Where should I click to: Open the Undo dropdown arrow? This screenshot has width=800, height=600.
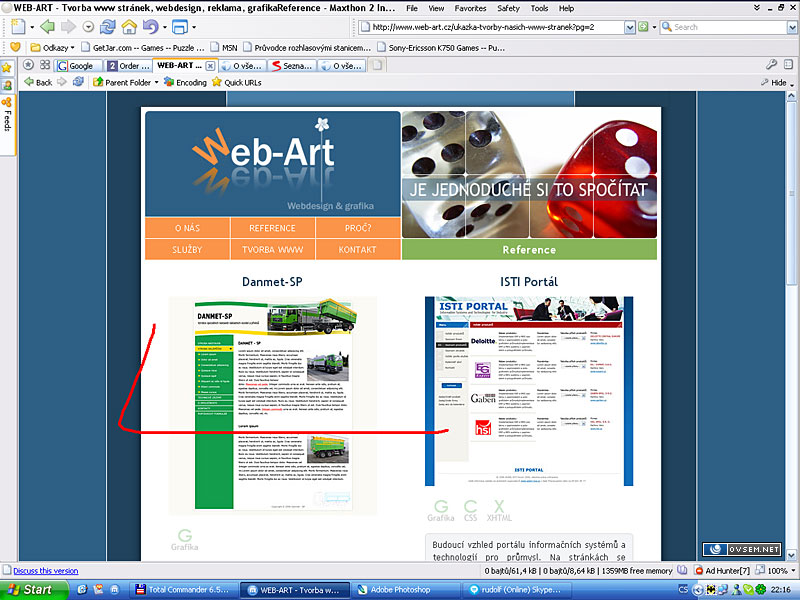(165, 27)
